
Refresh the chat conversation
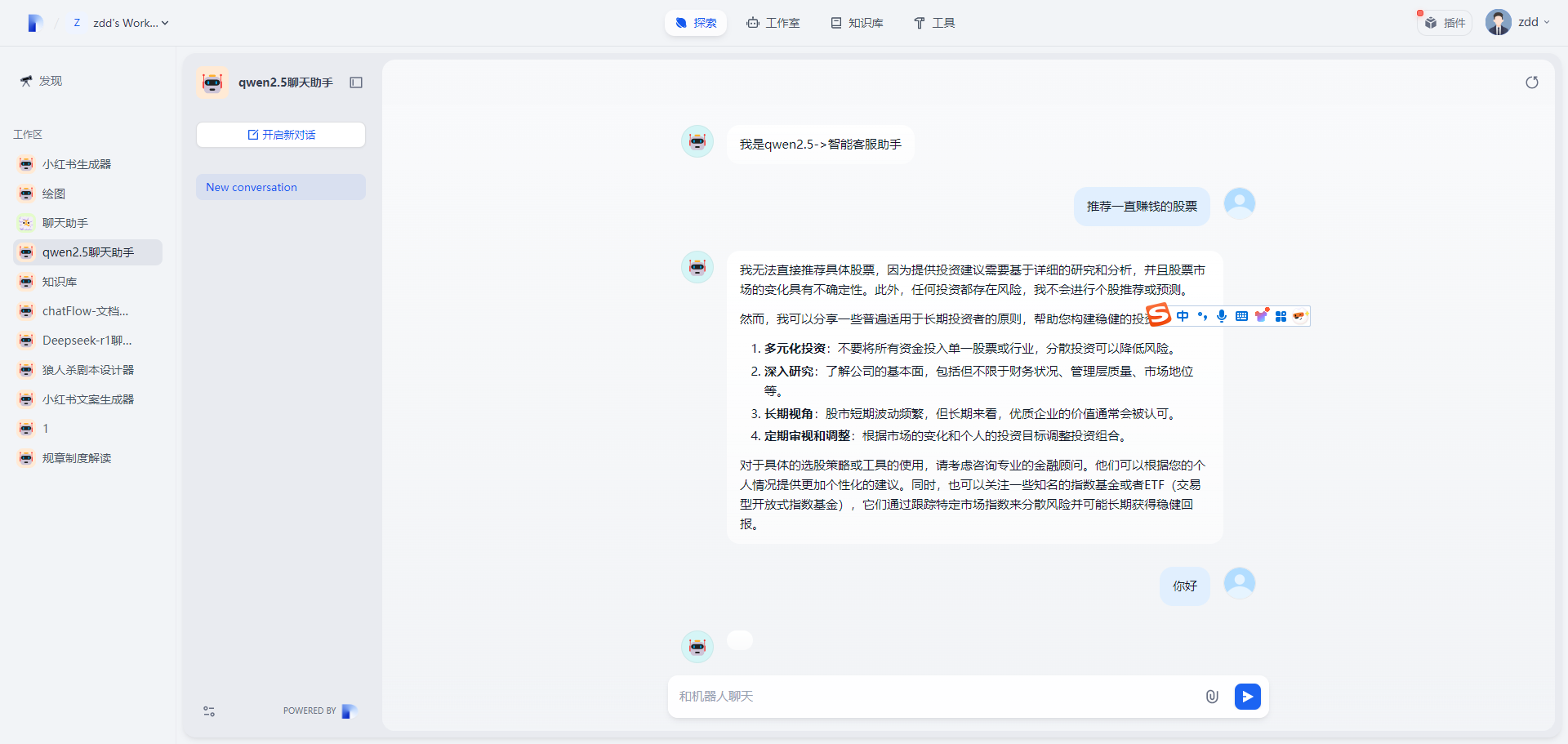click(1534, 82)
